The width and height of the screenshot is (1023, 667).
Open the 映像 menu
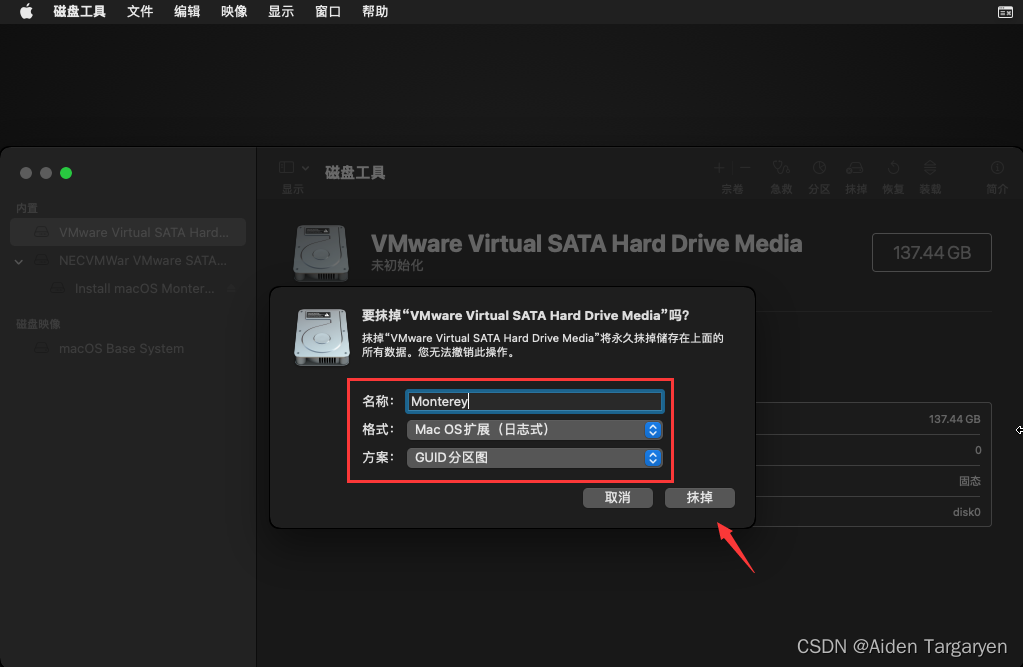tap(234, 12)
